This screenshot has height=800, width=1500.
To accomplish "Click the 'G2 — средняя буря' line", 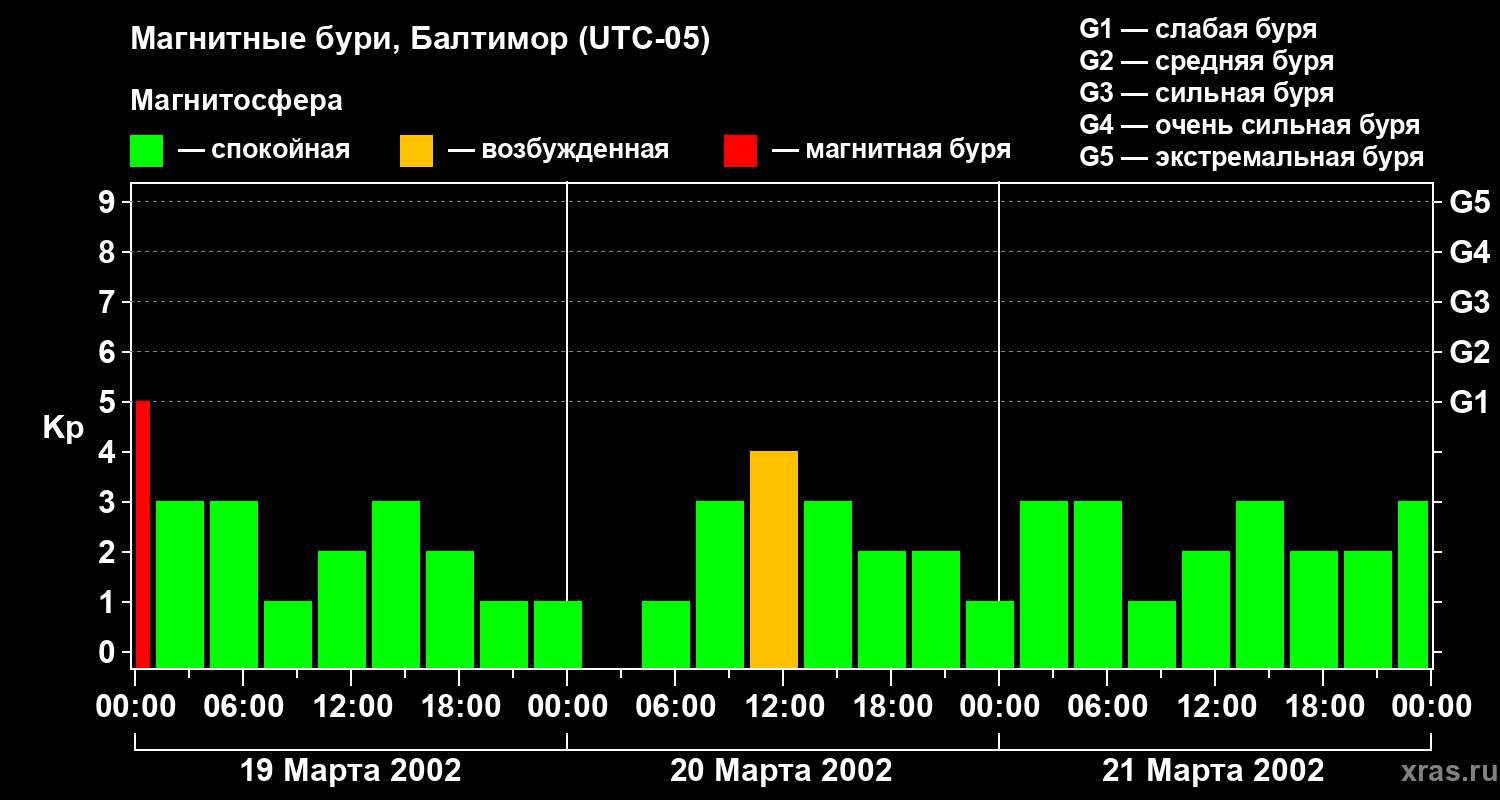I will pos(1206,61).
